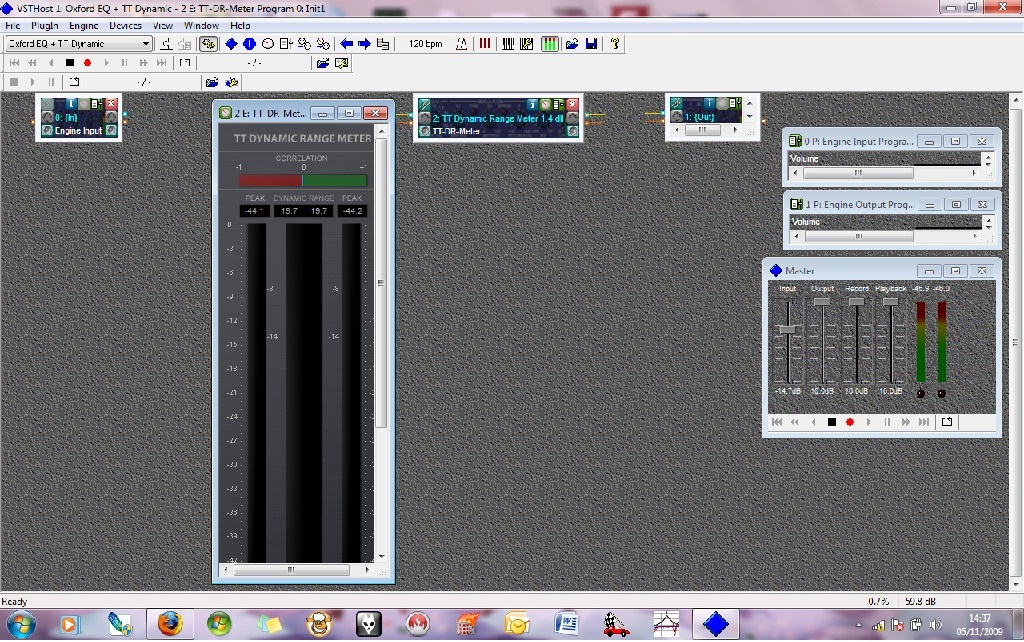Click the blue diamond icon in the toolbar

[x=231, y=44]
